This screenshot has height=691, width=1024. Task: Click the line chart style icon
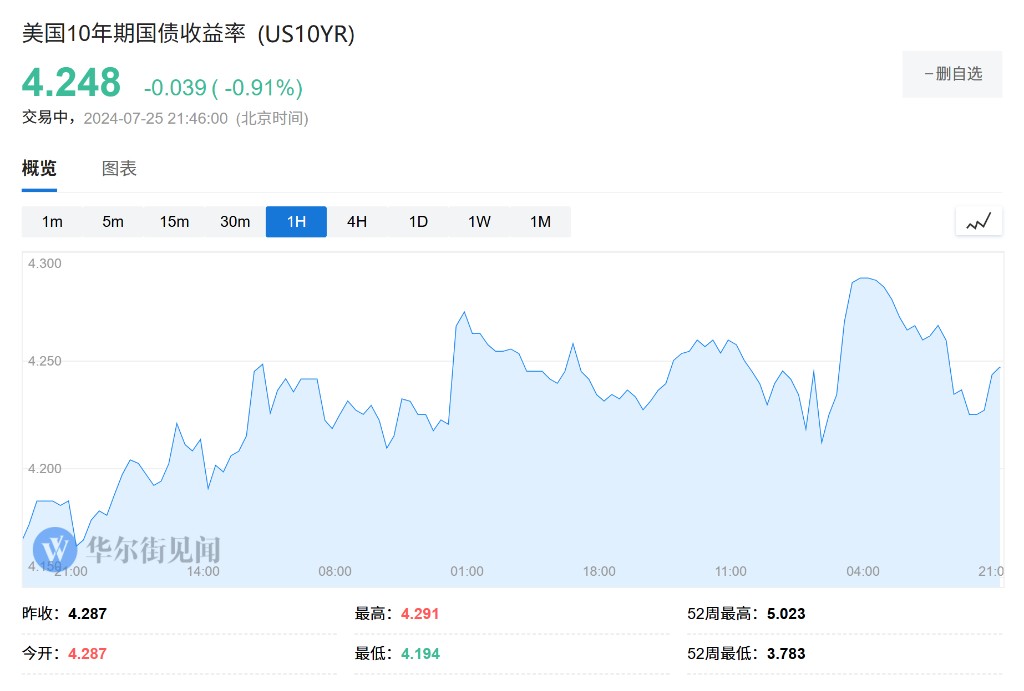[x=978, y=222]
